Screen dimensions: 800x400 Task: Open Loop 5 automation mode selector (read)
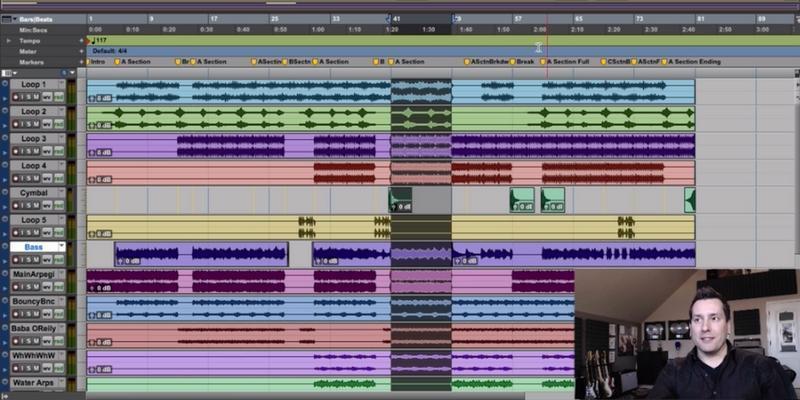59,232
